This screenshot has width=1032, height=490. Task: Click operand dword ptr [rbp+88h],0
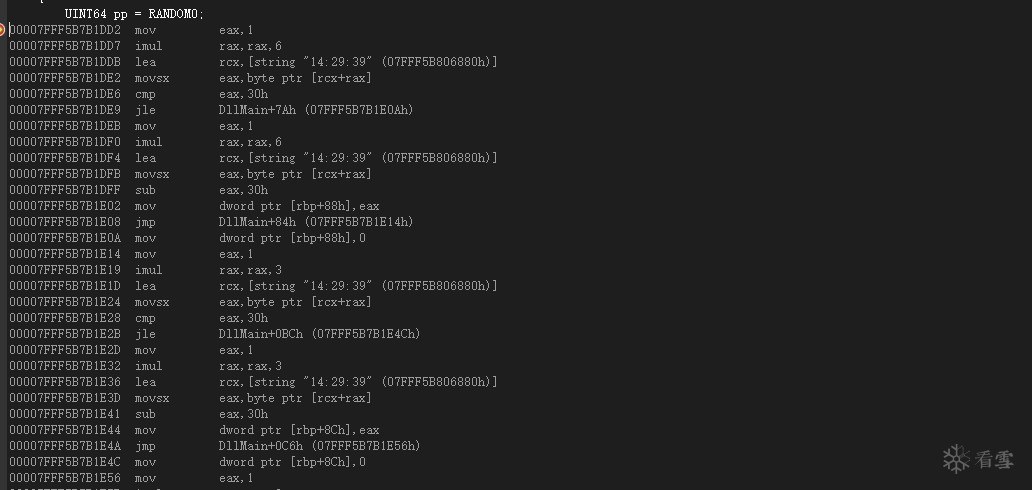point(292,238)
